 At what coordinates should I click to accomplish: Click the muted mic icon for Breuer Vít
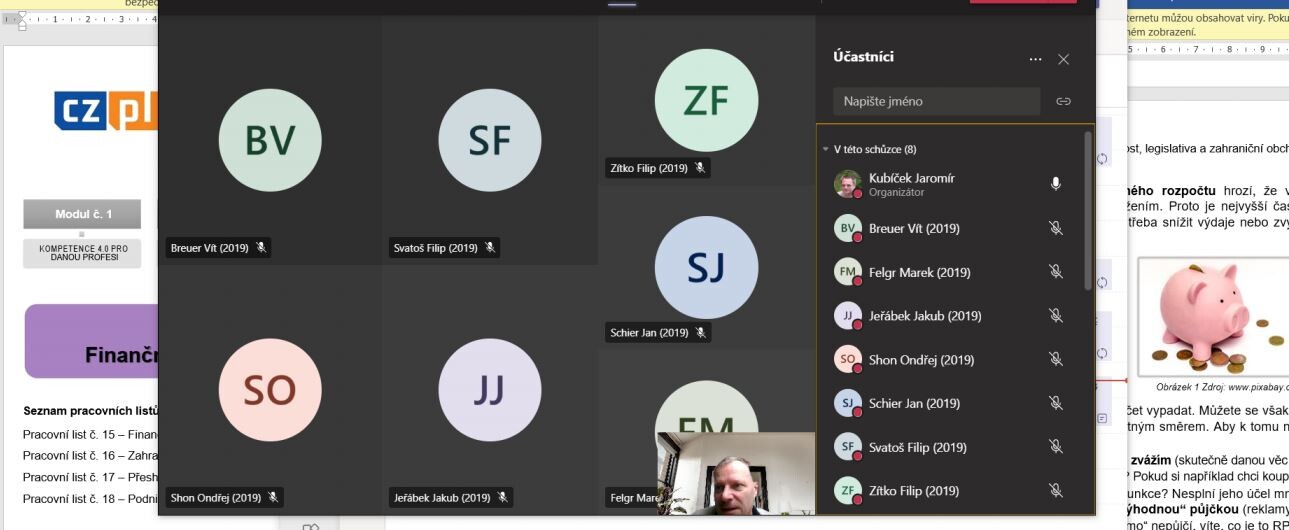coord(1055,228)
